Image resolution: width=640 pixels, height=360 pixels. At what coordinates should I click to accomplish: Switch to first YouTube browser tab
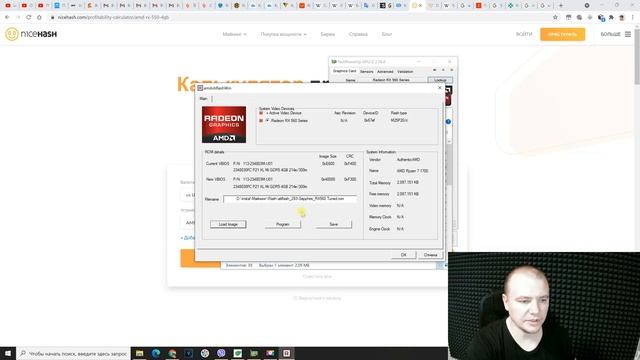(x=8, y=5)
